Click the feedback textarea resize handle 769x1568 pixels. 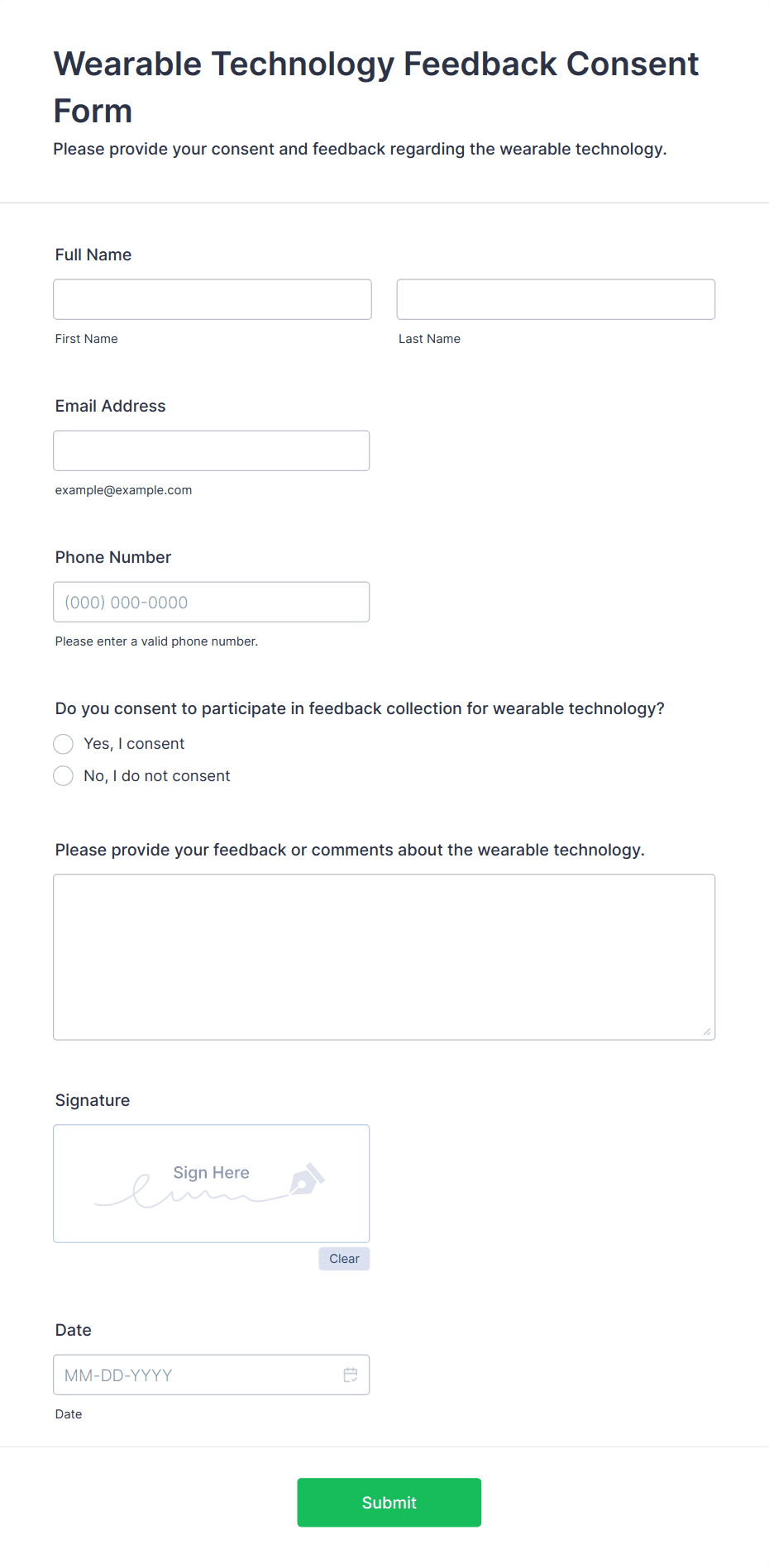[x=707, y=1032]
